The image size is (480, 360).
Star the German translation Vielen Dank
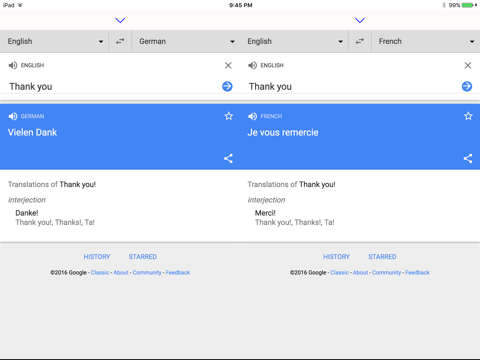click(x=229, y=116)
